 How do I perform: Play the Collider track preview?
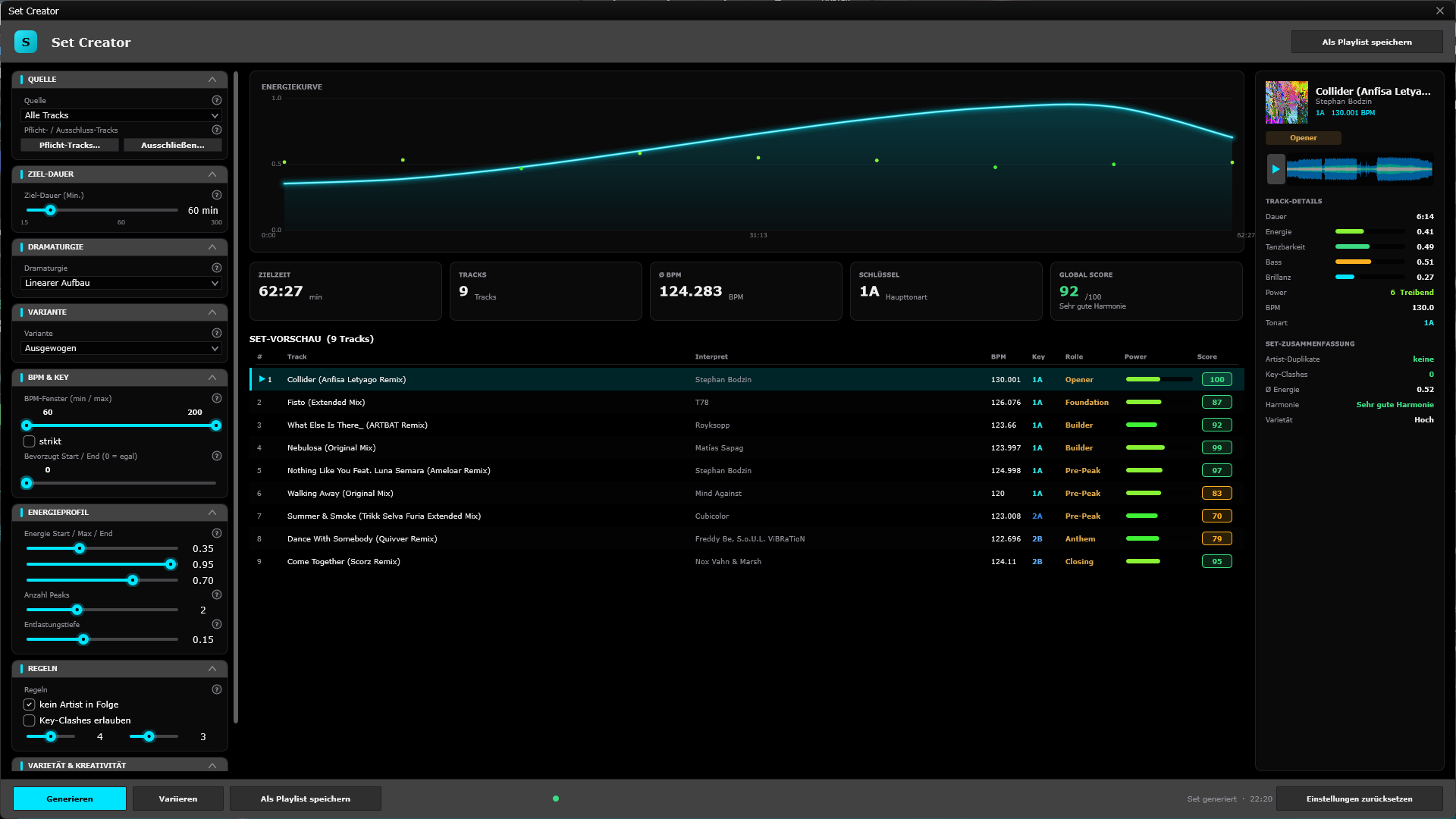(x=1276, y=169)
